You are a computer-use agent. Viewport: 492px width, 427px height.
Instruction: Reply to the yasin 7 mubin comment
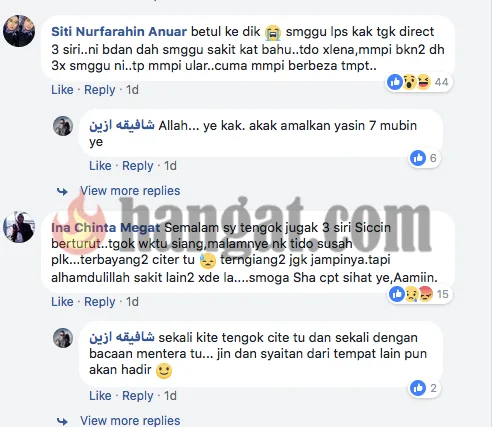[x=137, y=166]
